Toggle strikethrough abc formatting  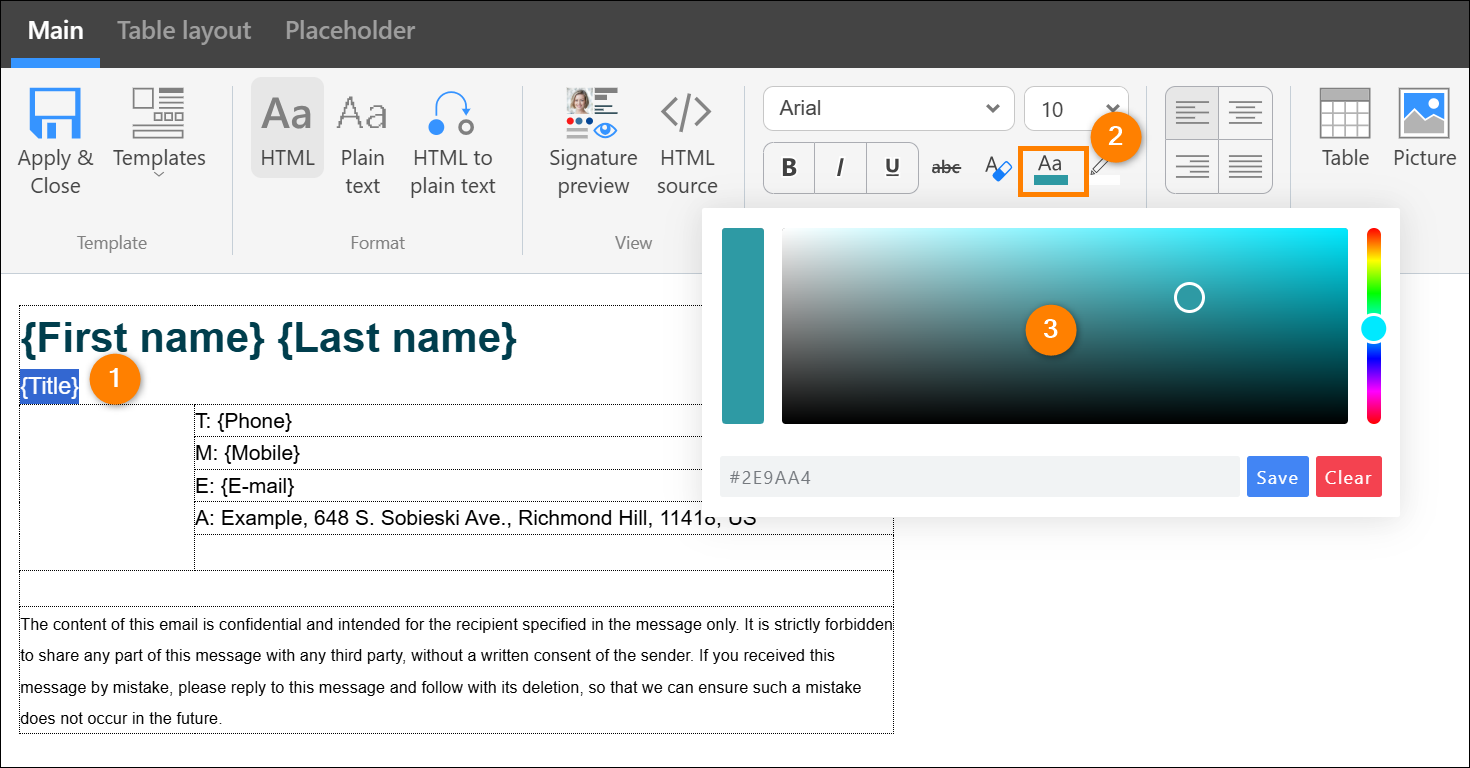(x=946, y=167)
